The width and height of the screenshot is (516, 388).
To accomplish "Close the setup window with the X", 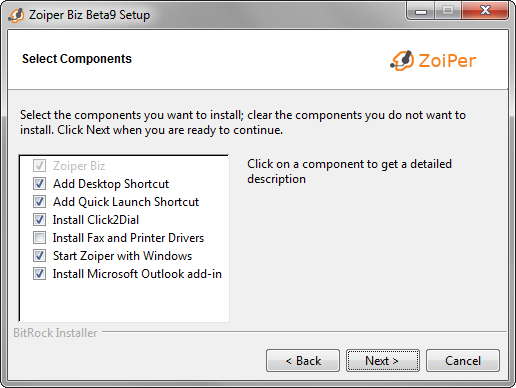I will click(x=485, y=10).
